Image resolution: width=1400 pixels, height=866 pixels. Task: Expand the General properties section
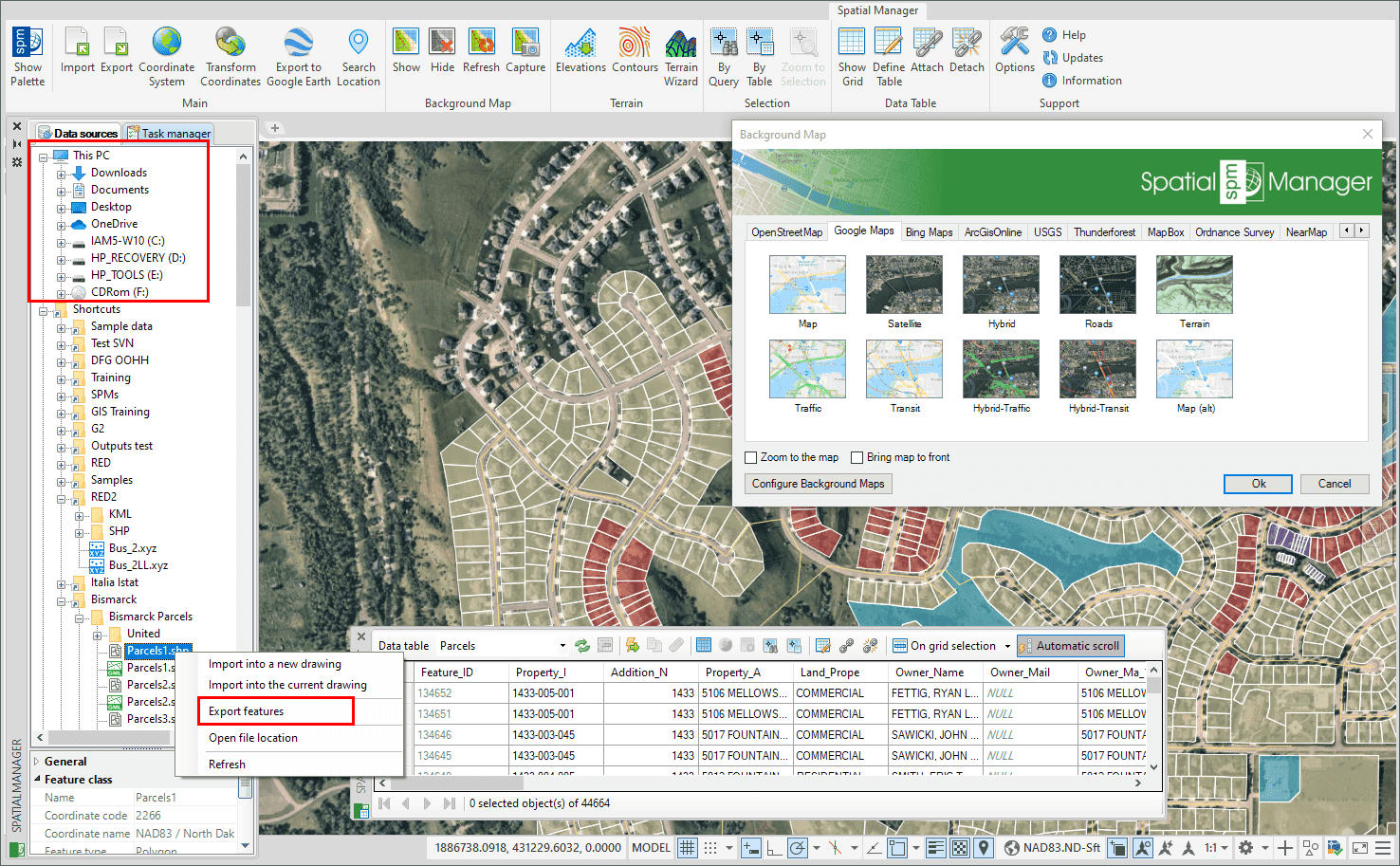[37, 761]
